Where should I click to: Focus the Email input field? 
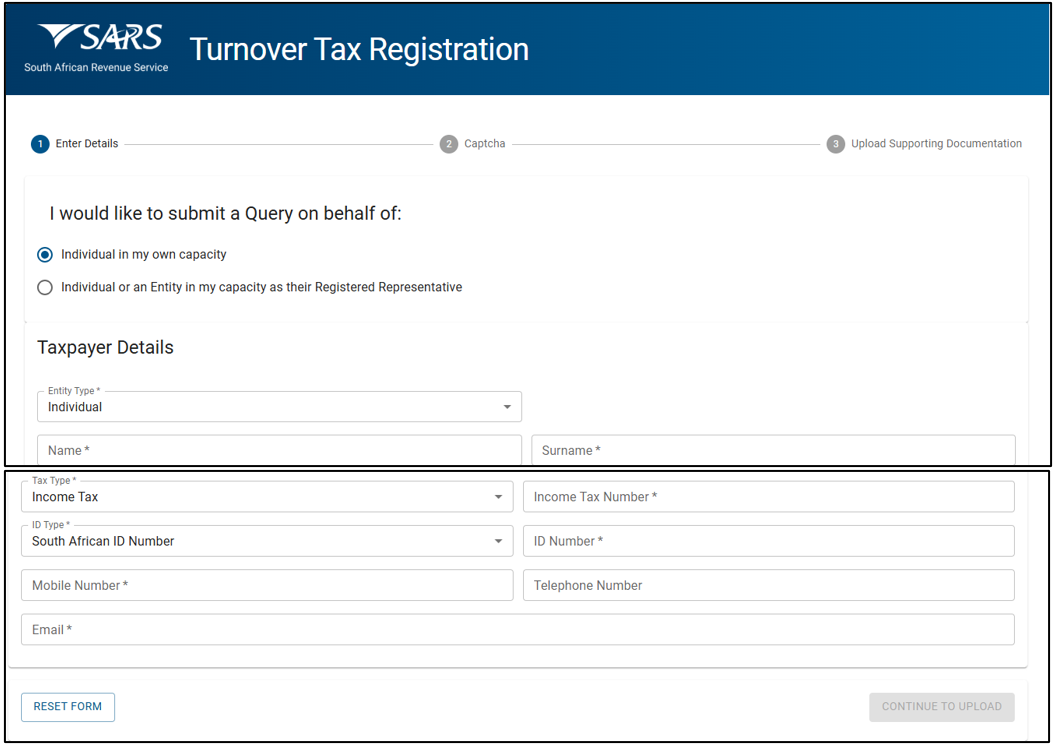pyautogui.click(x=517, y=630)
